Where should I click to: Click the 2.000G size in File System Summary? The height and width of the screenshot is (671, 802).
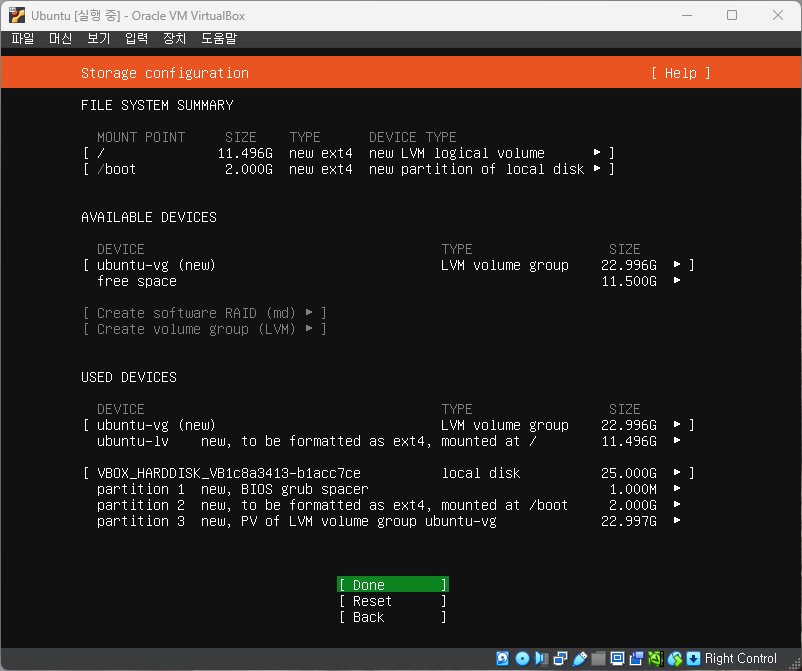(249, 169)
